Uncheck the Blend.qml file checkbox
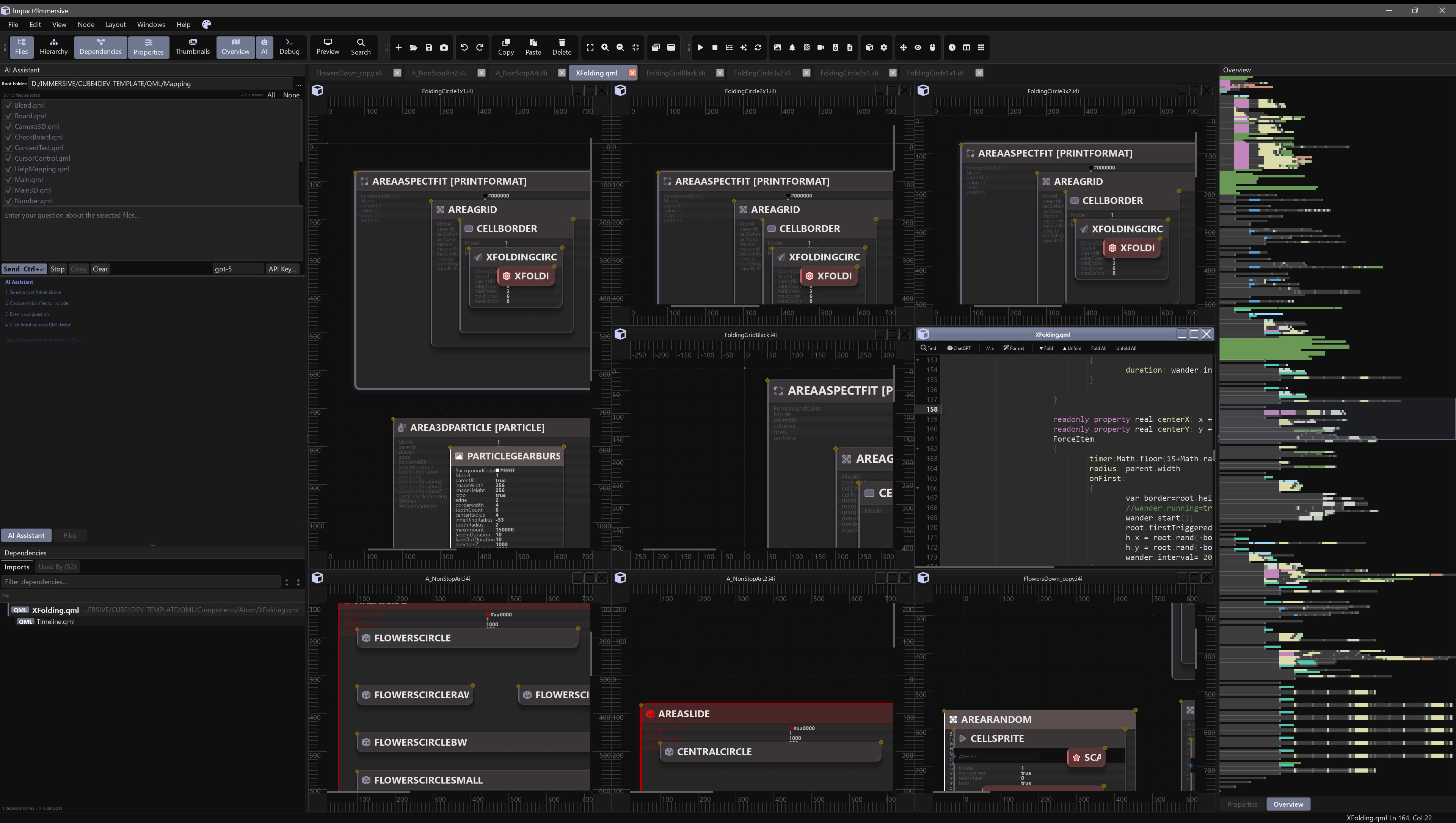The height and width of the screenshot is (823, 1456). (x=8, y=105)
